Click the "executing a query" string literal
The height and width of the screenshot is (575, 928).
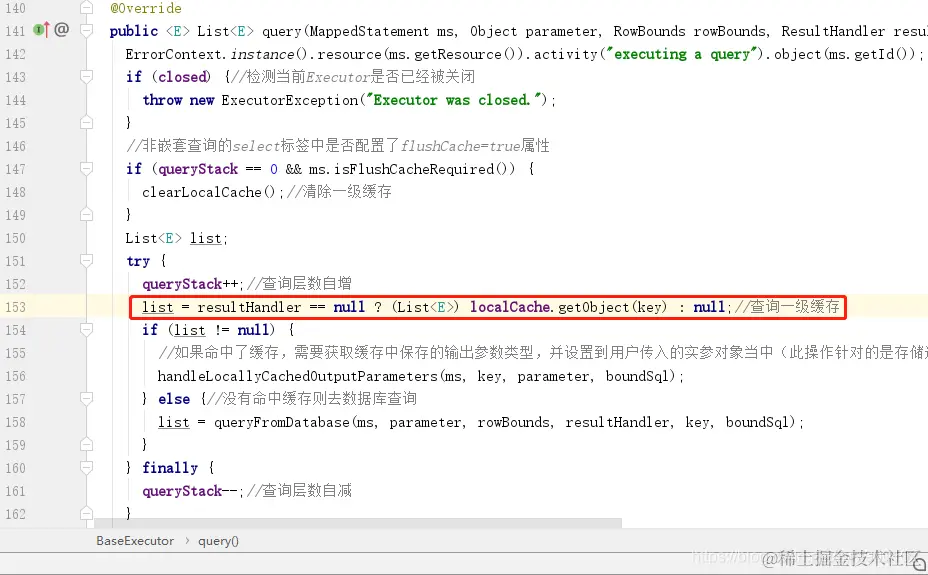682,54
